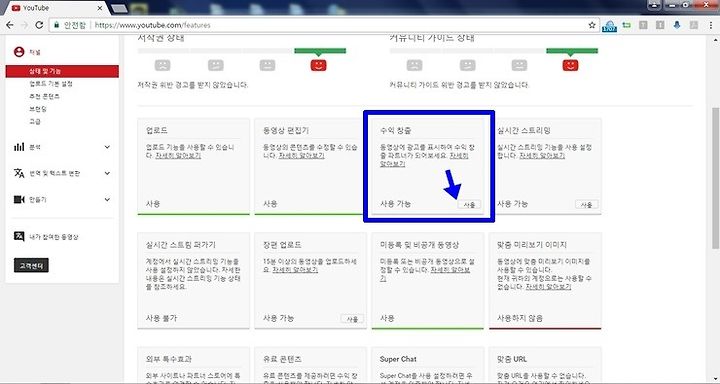Click the 외부 특수효과 card title
This screenshot has height=384, width=720.
click(169, 359)
